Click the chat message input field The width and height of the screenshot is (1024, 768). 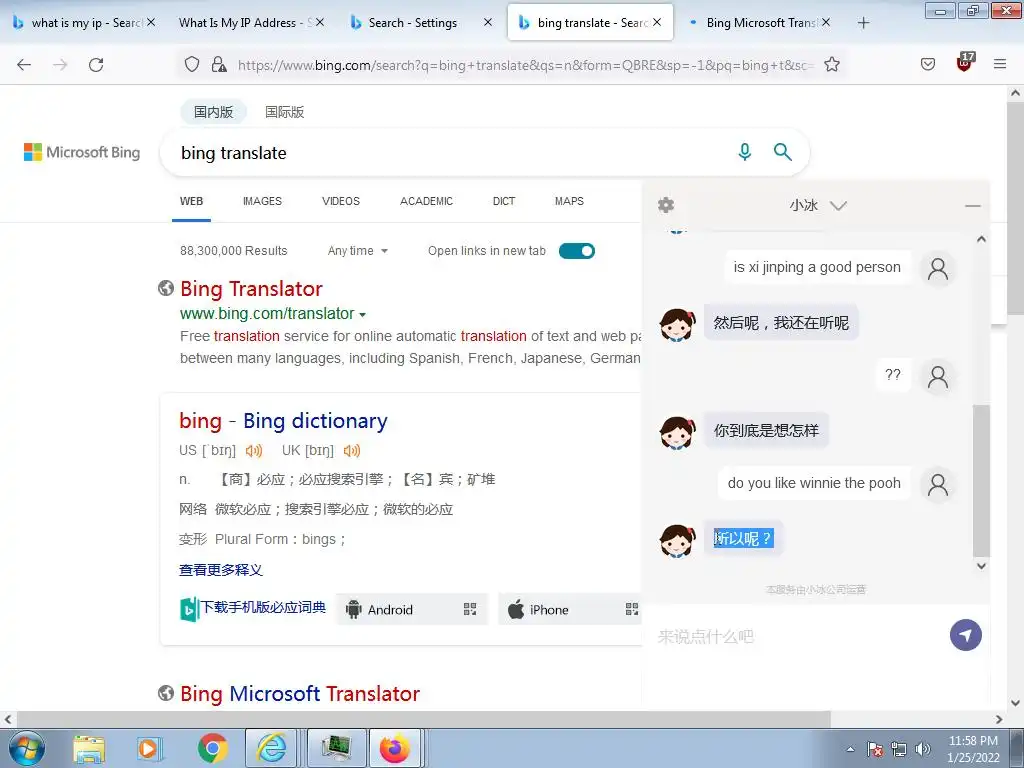click(x=797, y=636)
